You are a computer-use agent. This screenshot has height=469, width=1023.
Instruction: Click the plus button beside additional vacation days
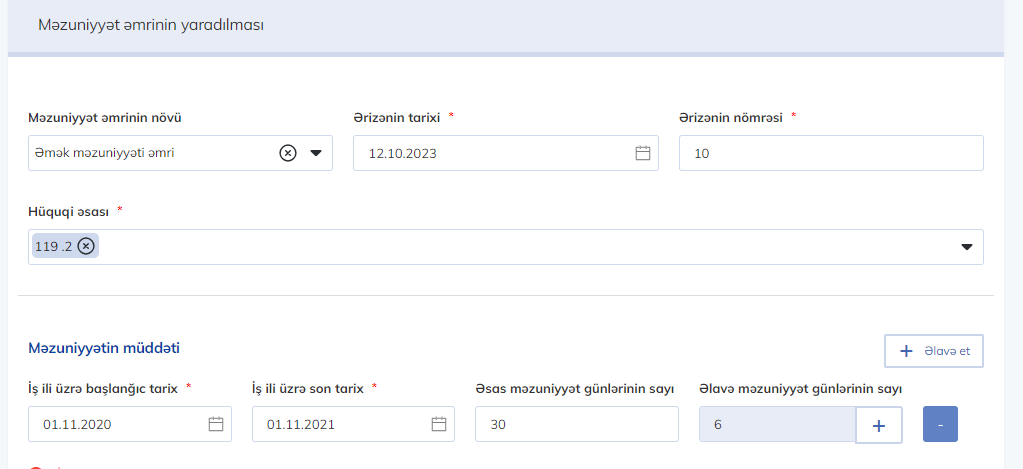880,424
